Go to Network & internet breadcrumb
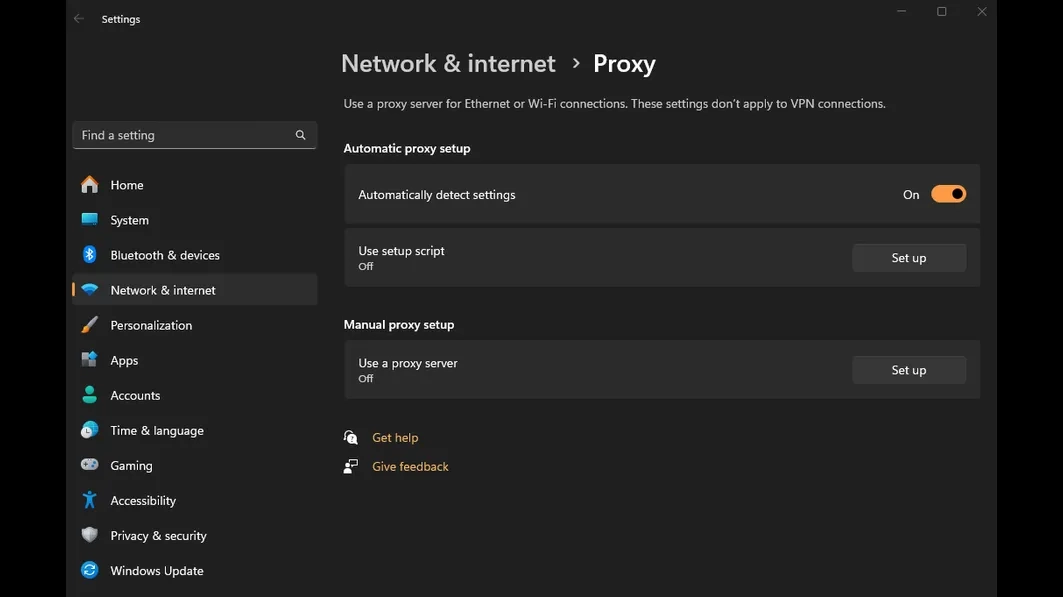The image size is (1063, 597). point(448,64)
